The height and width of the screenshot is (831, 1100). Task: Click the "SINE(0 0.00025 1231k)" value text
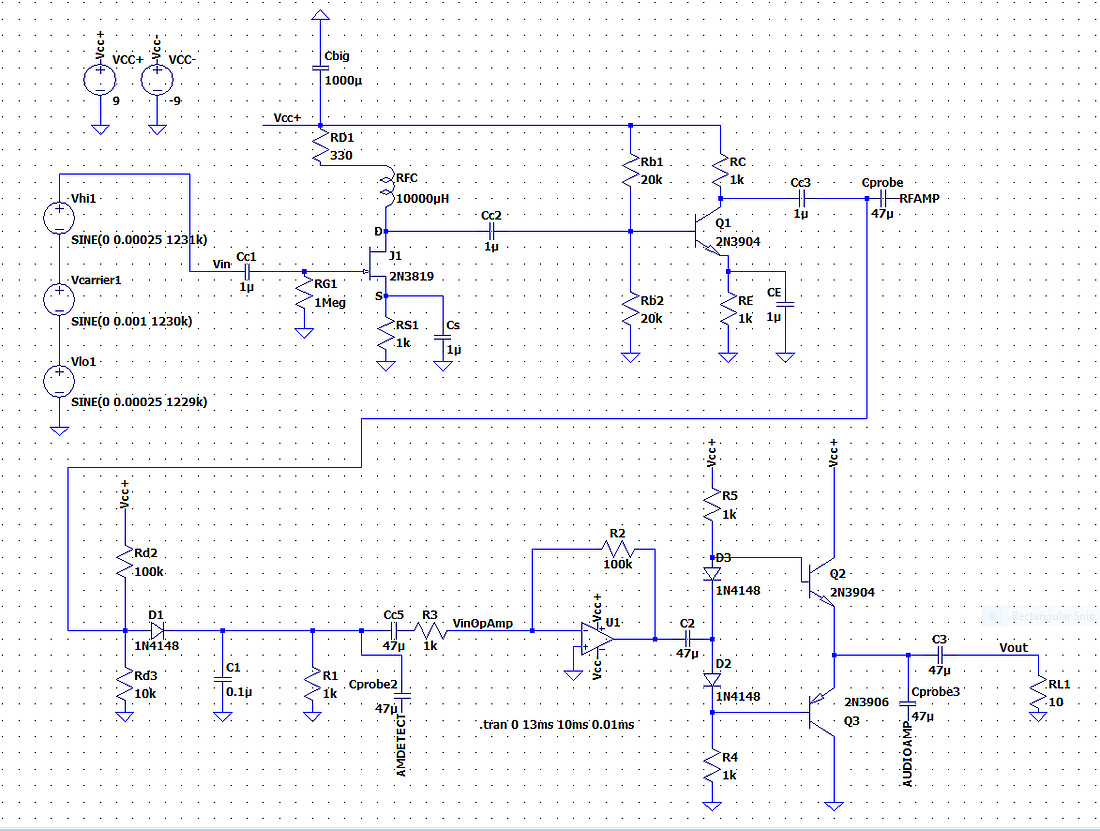(x=139, y=239)
